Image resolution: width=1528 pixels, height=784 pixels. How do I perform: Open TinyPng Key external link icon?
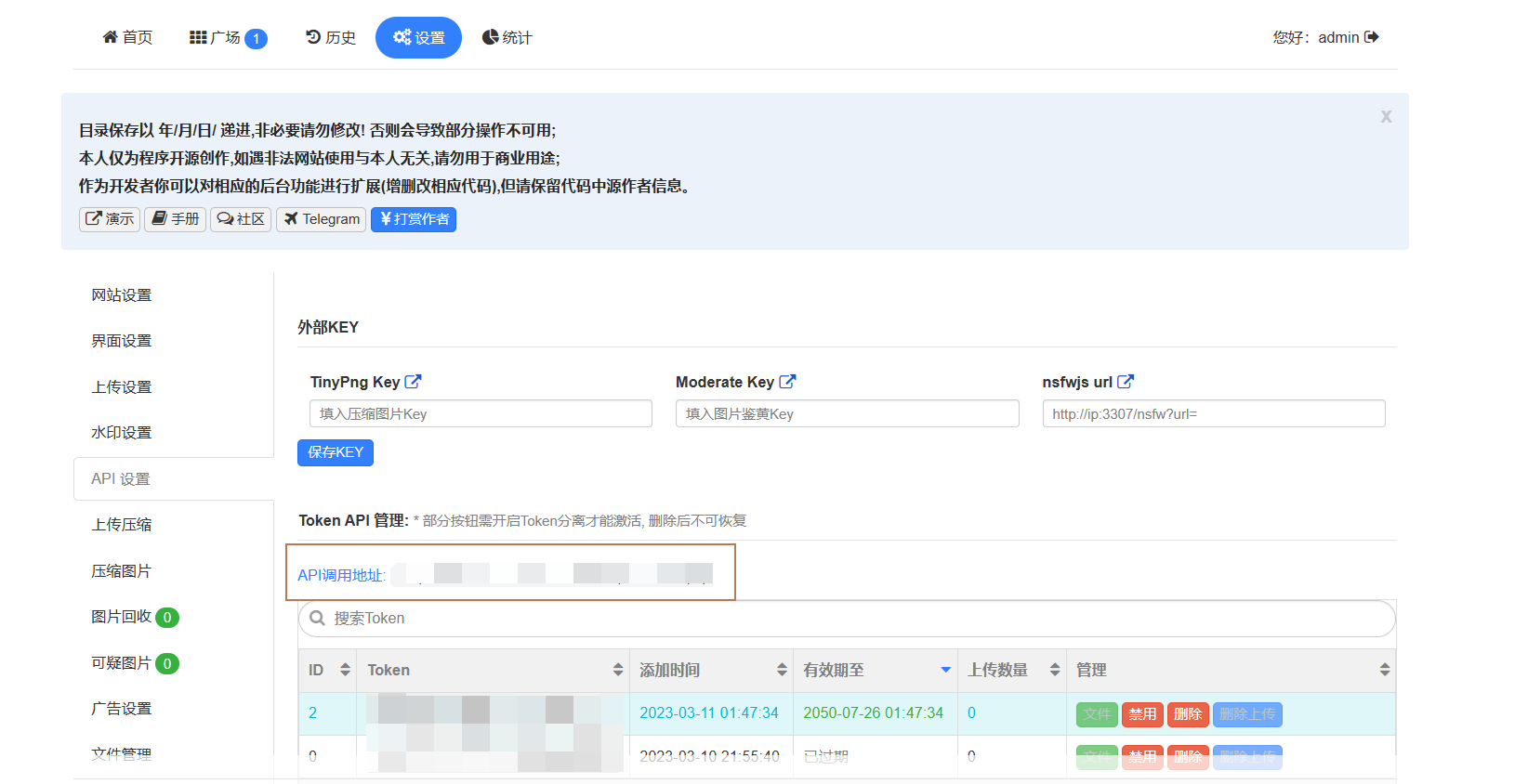coord(414,382)
